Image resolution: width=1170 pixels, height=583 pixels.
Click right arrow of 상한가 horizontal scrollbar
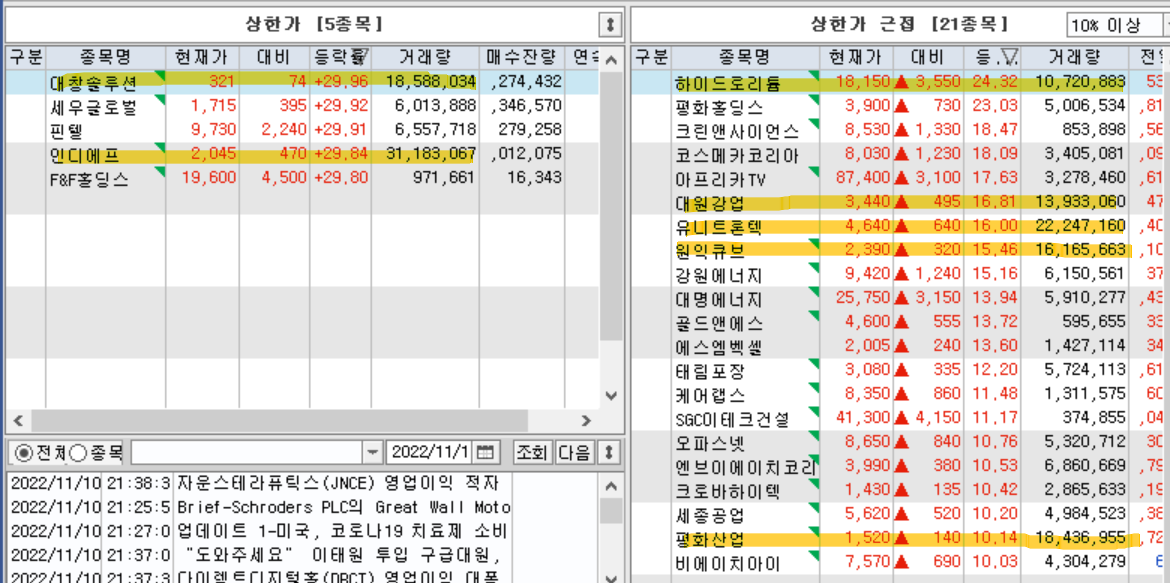point(586,420)
